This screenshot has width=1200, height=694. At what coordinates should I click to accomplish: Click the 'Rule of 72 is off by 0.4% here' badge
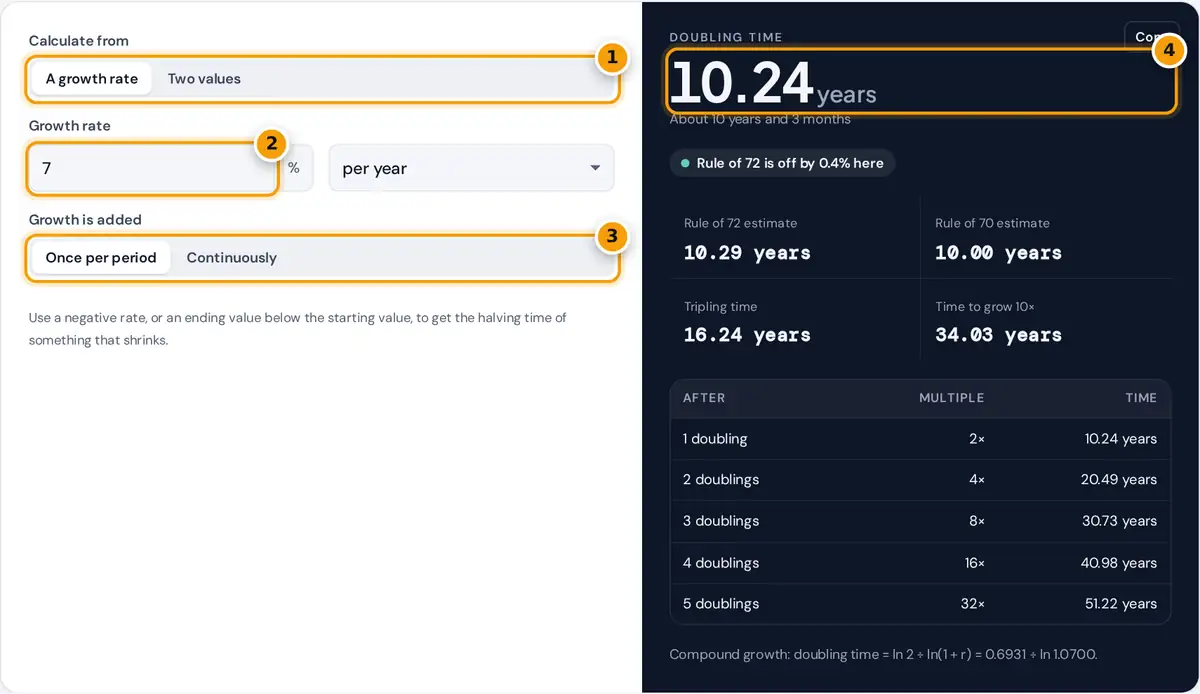tap(782, 163)
